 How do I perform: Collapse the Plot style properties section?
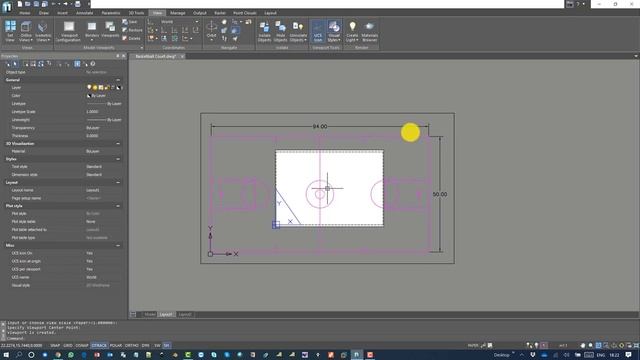click(118, 206)
